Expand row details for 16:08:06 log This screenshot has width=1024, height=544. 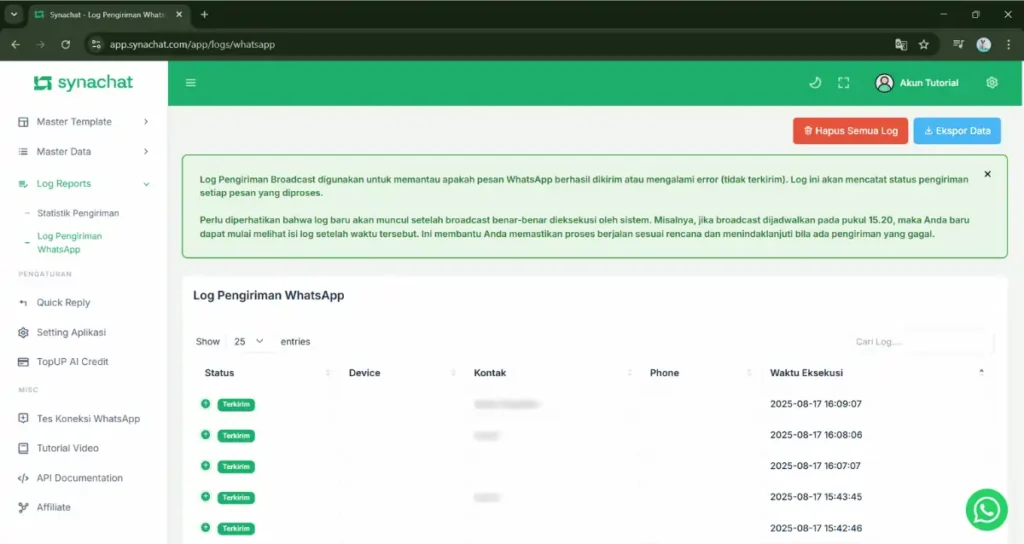pos(206,435)
